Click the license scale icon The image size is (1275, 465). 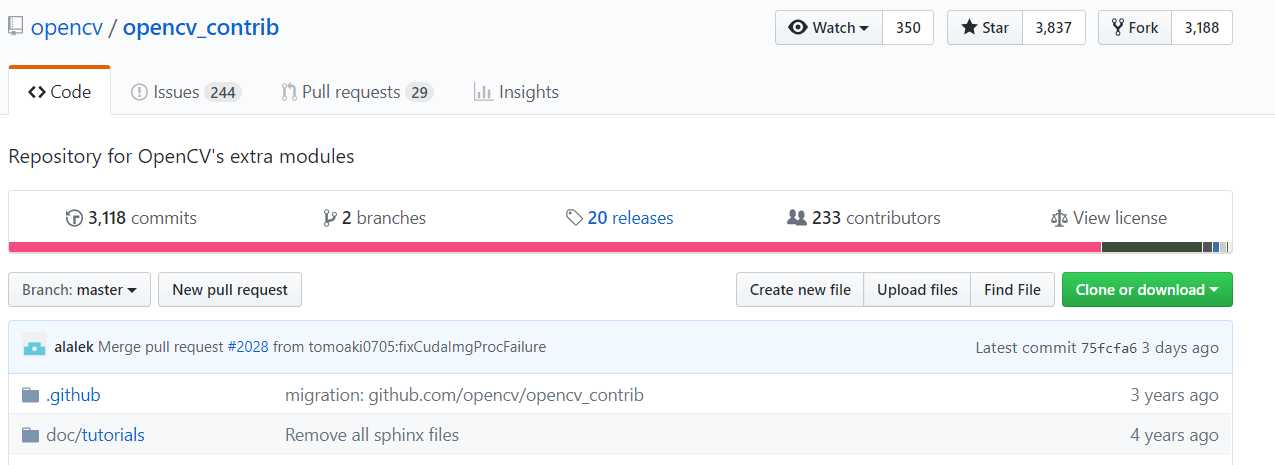coord(1059,218)
